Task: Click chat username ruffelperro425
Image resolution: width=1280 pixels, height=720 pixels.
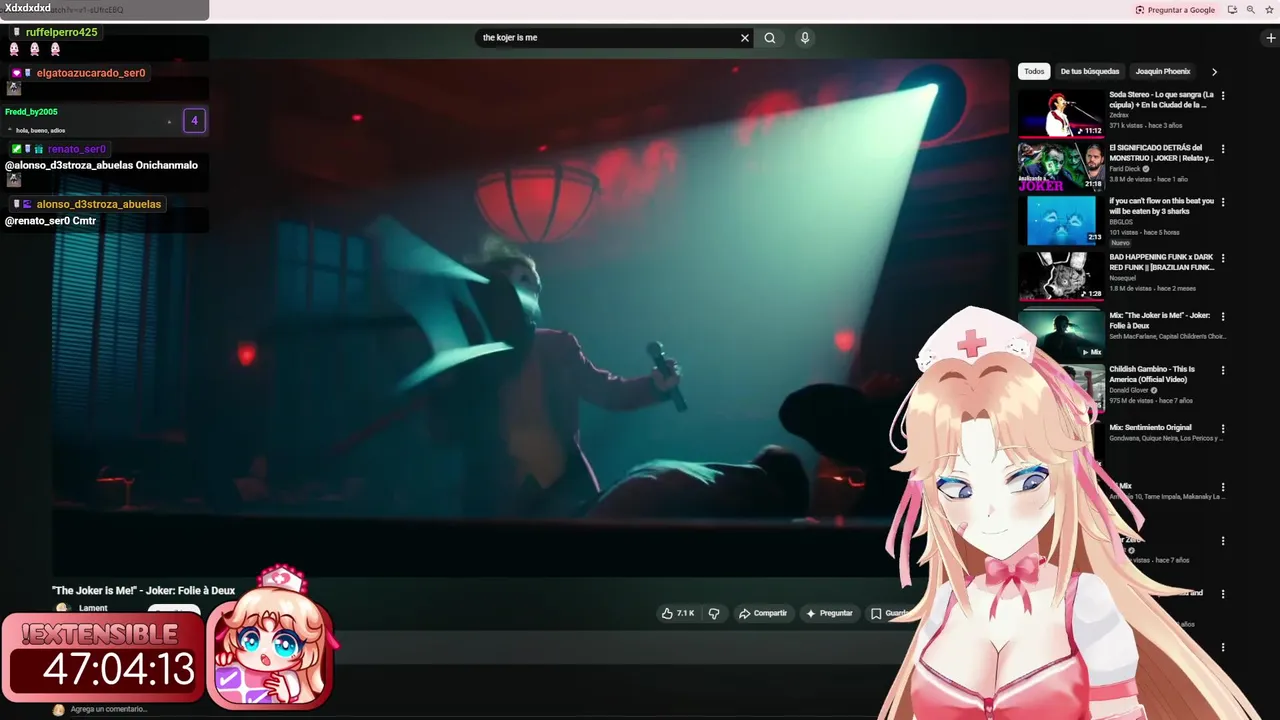Action: pos(62,32)
